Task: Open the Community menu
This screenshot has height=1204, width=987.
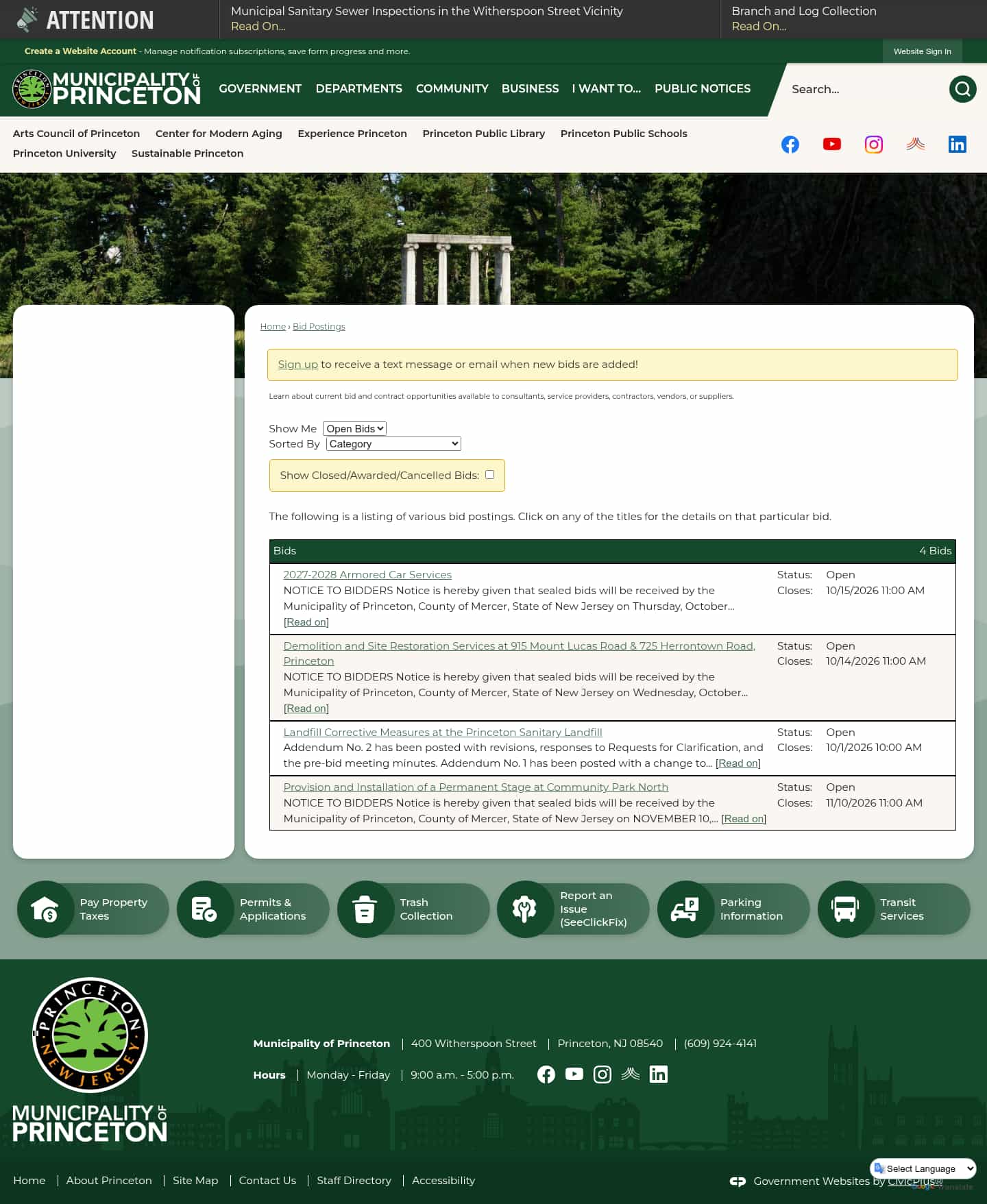Action: 452,88
